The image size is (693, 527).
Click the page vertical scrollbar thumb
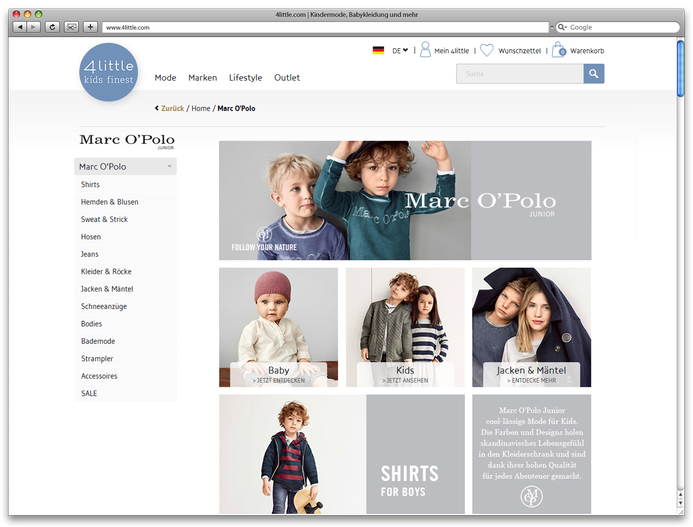680,67
